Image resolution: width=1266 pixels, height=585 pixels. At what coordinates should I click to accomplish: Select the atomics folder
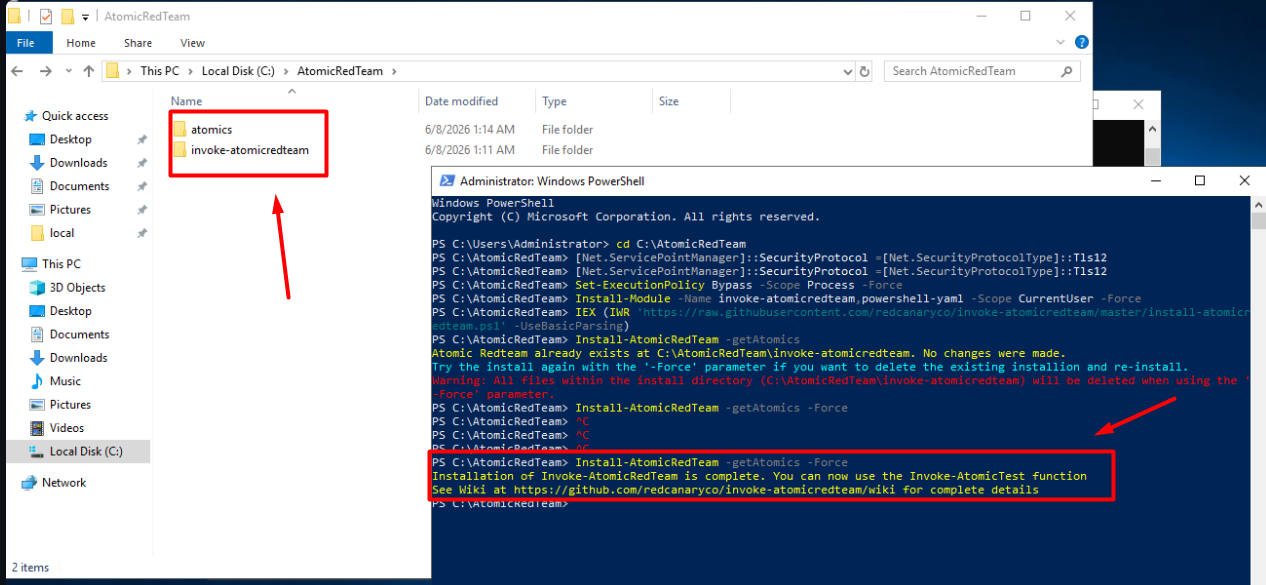pos(212,129)
